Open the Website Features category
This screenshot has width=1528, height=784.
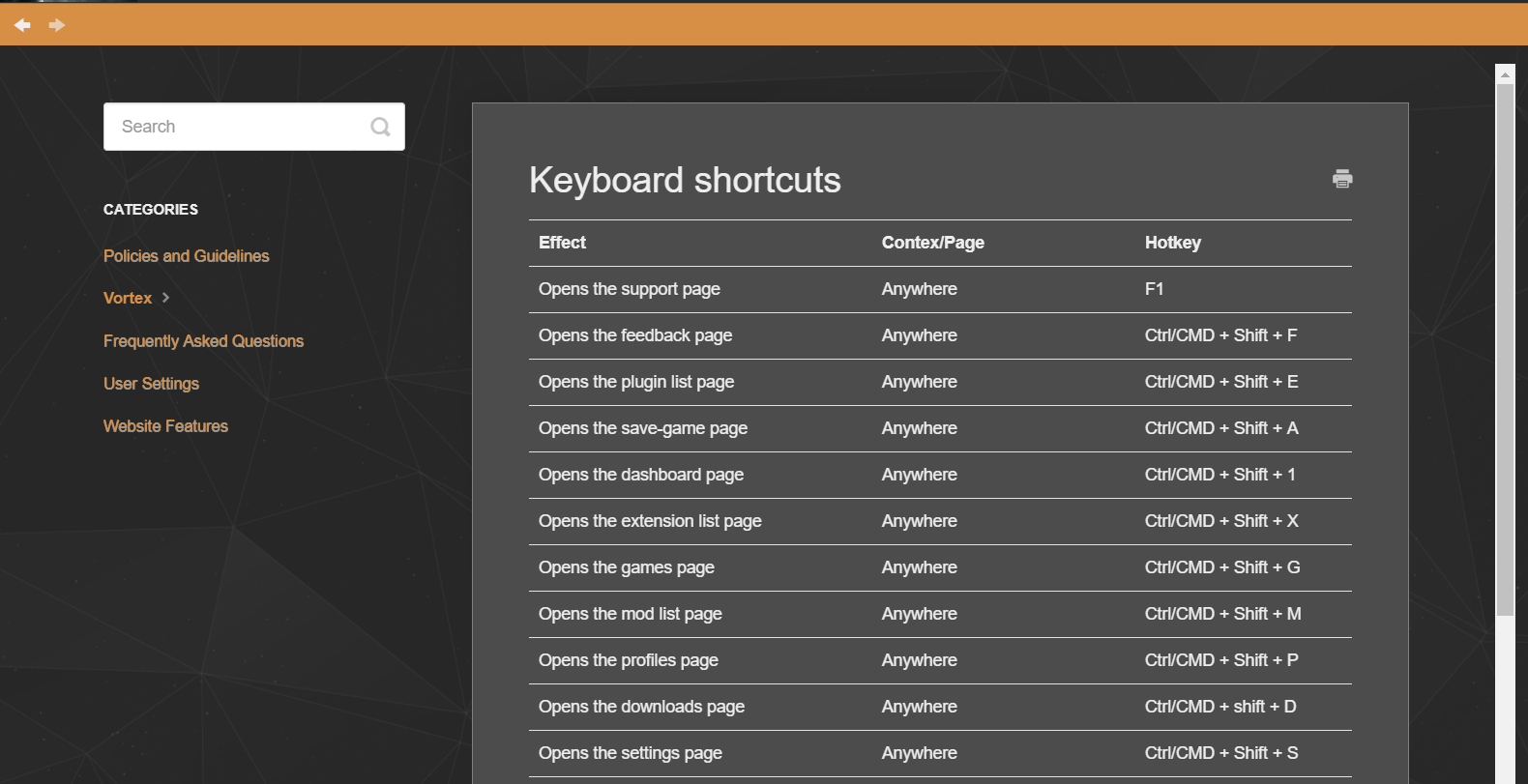[165, 426]
